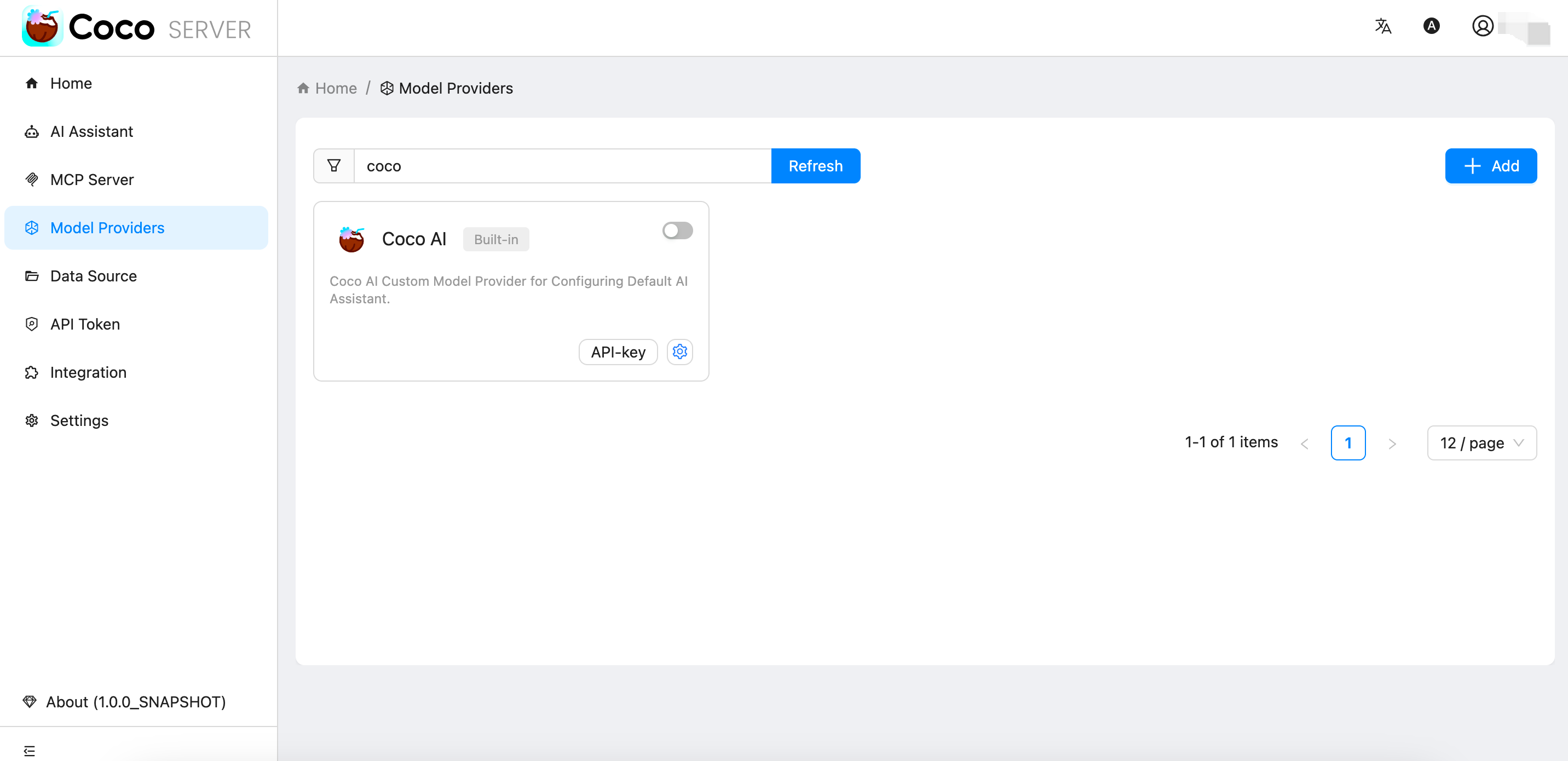Open MCP Server page
The height and width of the screenshot is (761, 1568).
[136, 180]
